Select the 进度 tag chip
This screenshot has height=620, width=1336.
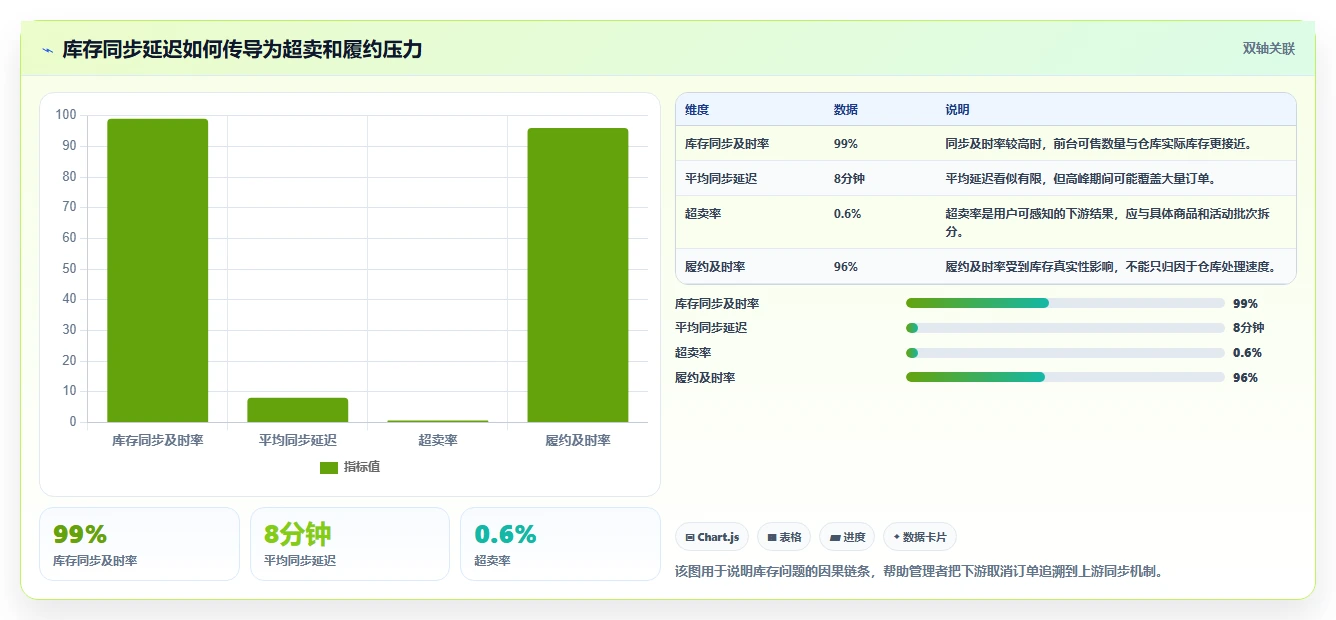(847, 537)
